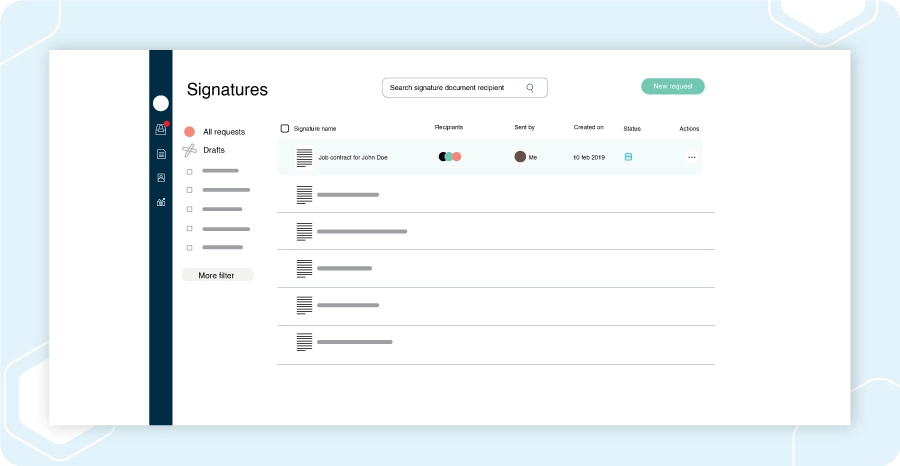The height and width of the screenshot is (466, 900).
Task: Click the Signature name column header
Action: (315, 129)
